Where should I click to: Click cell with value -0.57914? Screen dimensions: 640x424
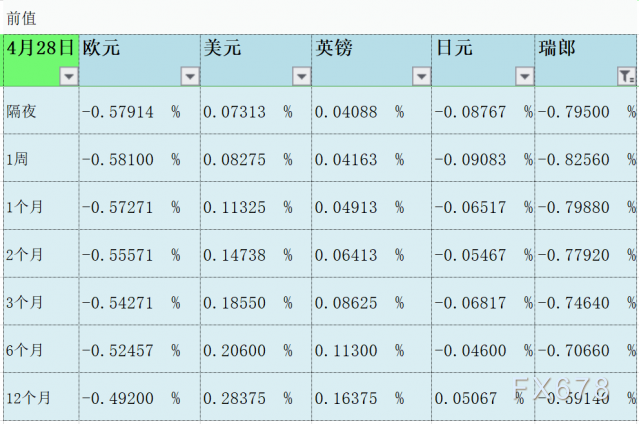[140, 110]
